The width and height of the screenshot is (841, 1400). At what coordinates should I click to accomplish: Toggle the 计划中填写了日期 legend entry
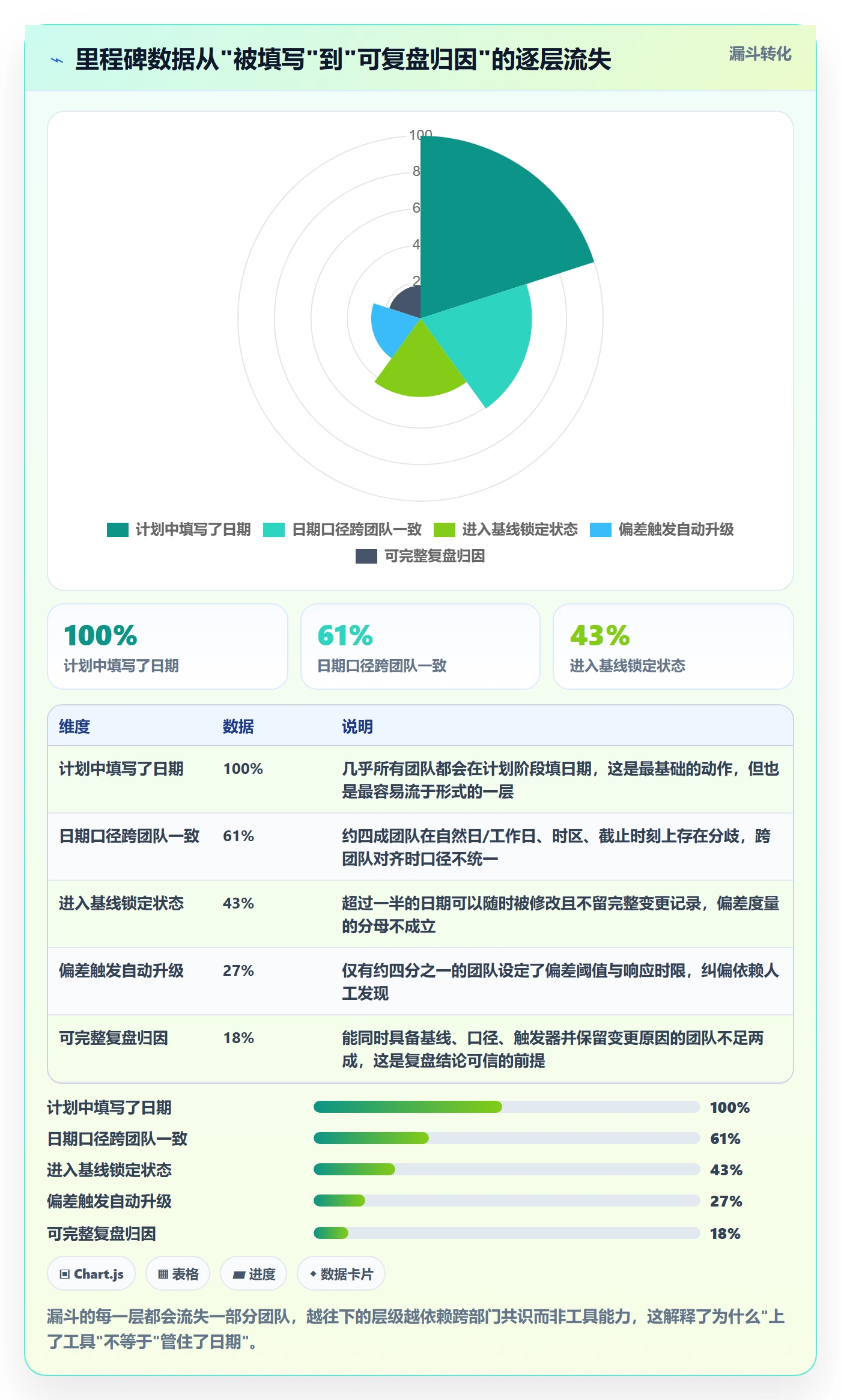(179, 529)
